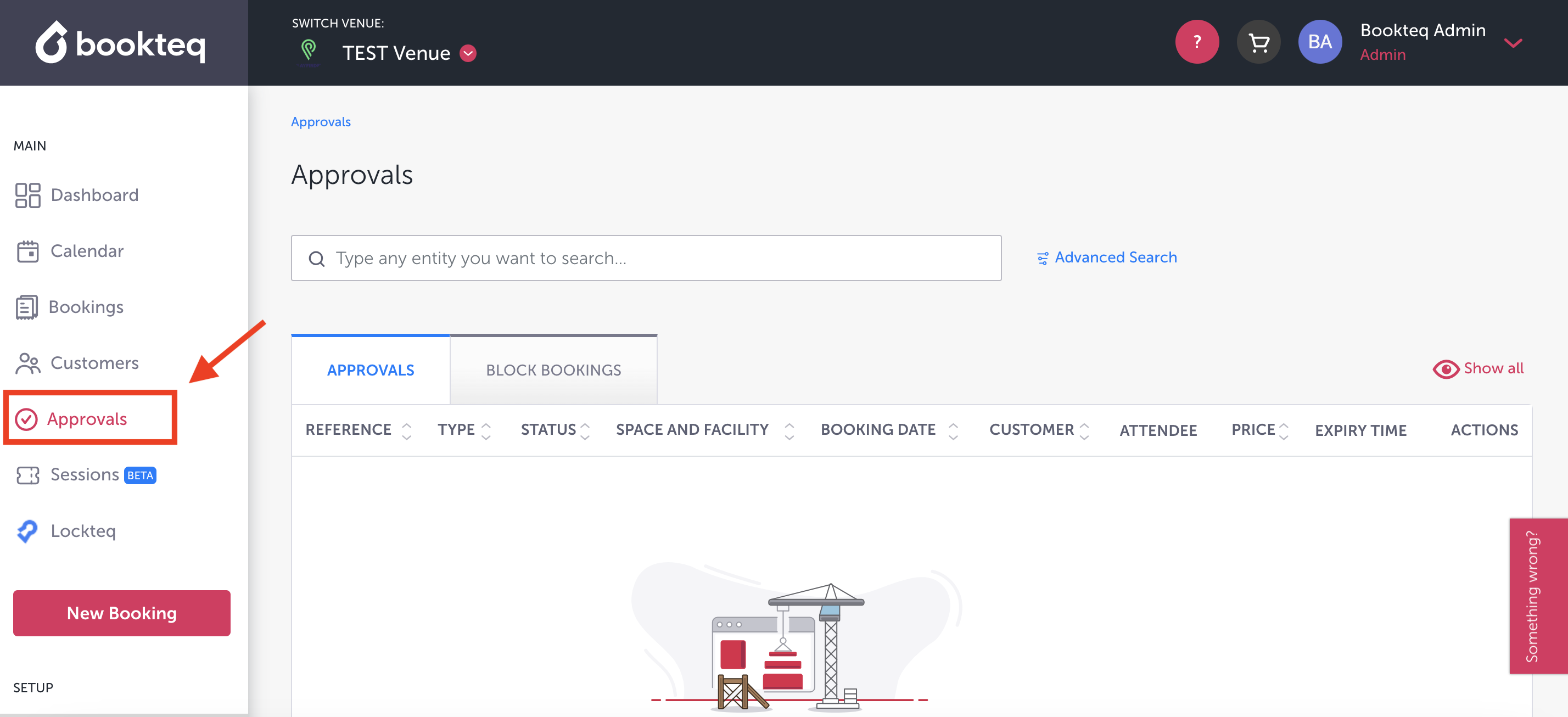Click the New Booking button

coord(122,613)
